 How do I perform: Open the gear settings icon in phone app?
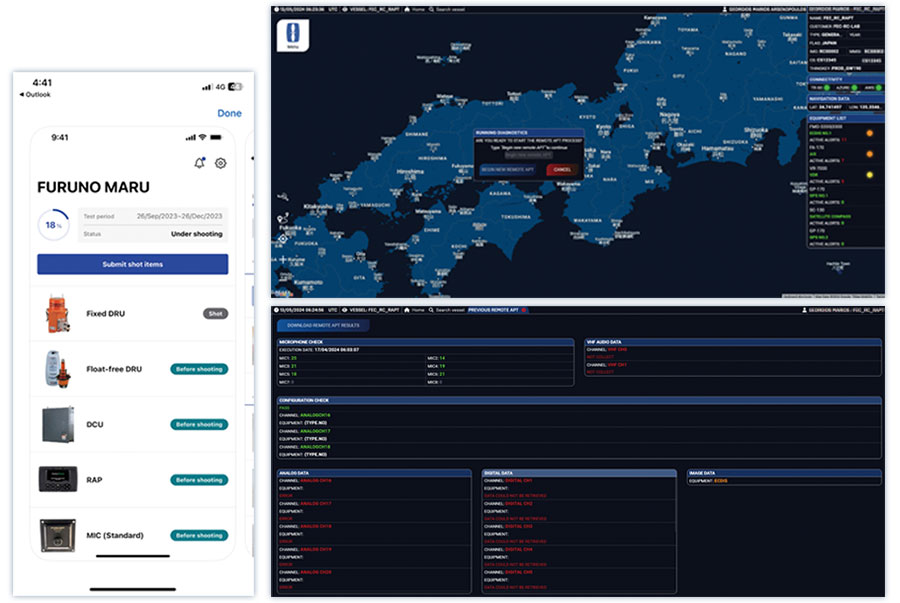pyautogui.click(x=220, y=164)
